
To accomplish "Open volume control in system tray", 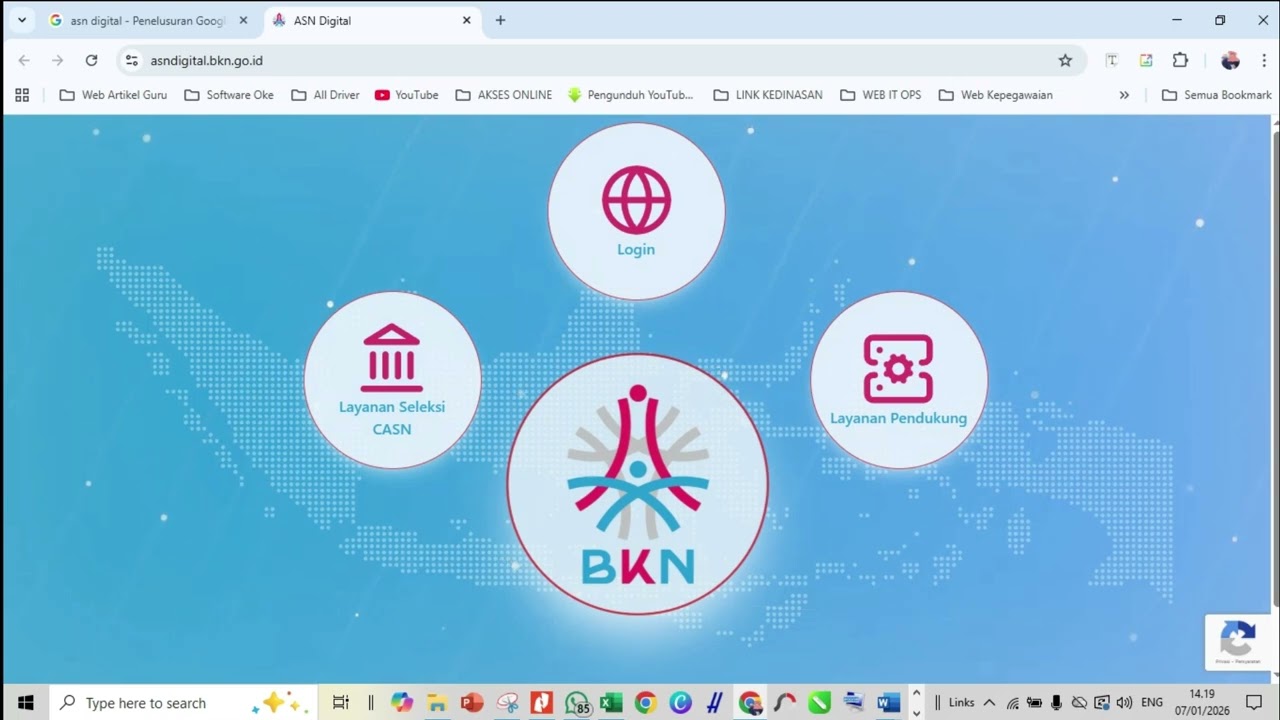I will 1124,703.
